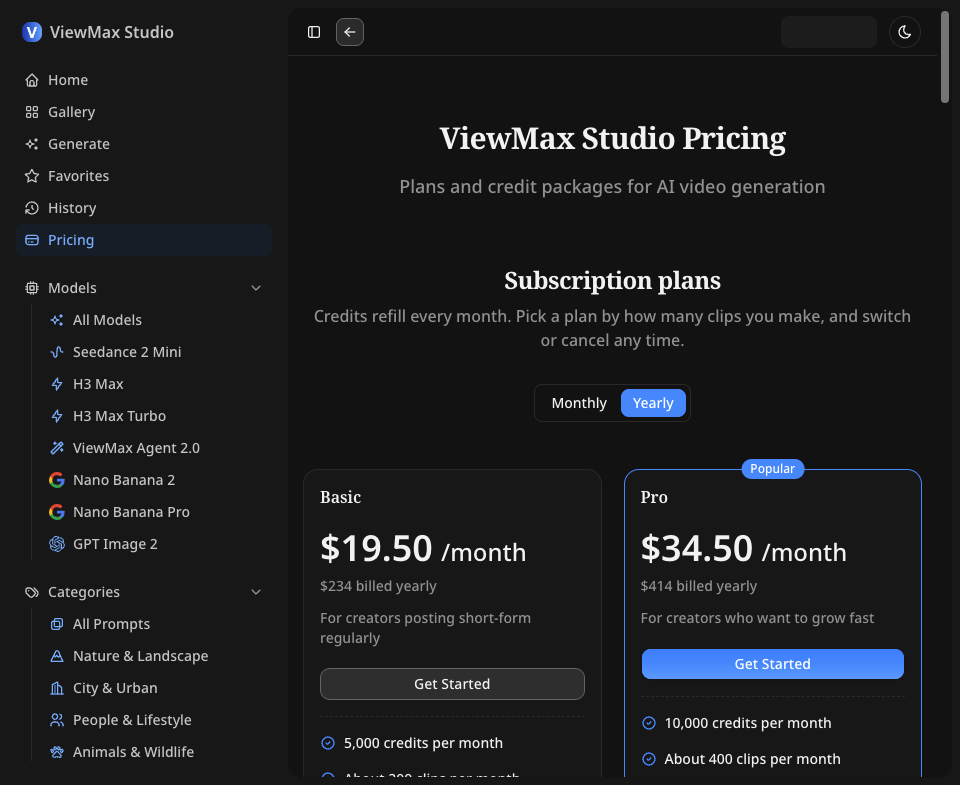
Task: Select Yearly billing option
Action: [653, 403]
